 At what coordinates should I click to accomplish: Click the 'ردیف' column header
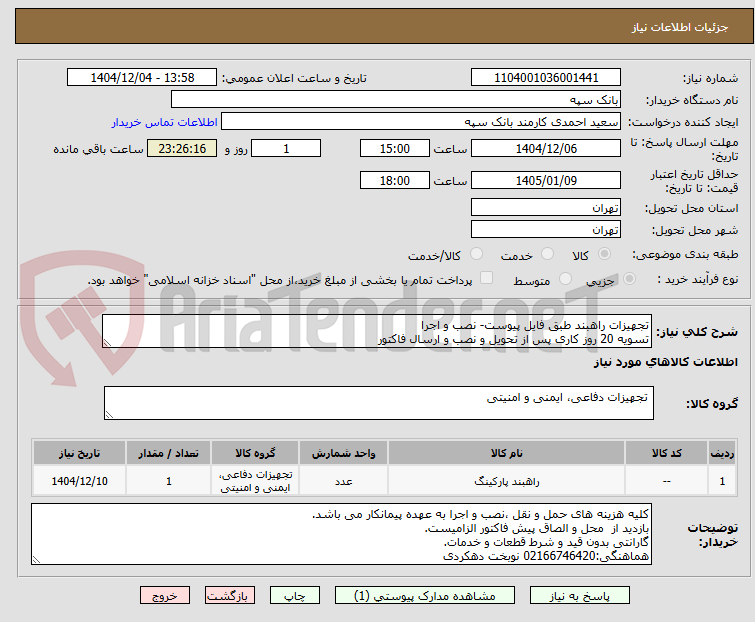point(722,453)
